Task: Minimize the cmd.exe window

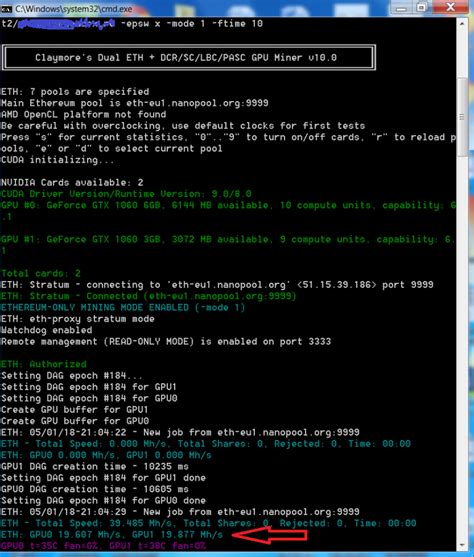Action: [x=401, y=8]
